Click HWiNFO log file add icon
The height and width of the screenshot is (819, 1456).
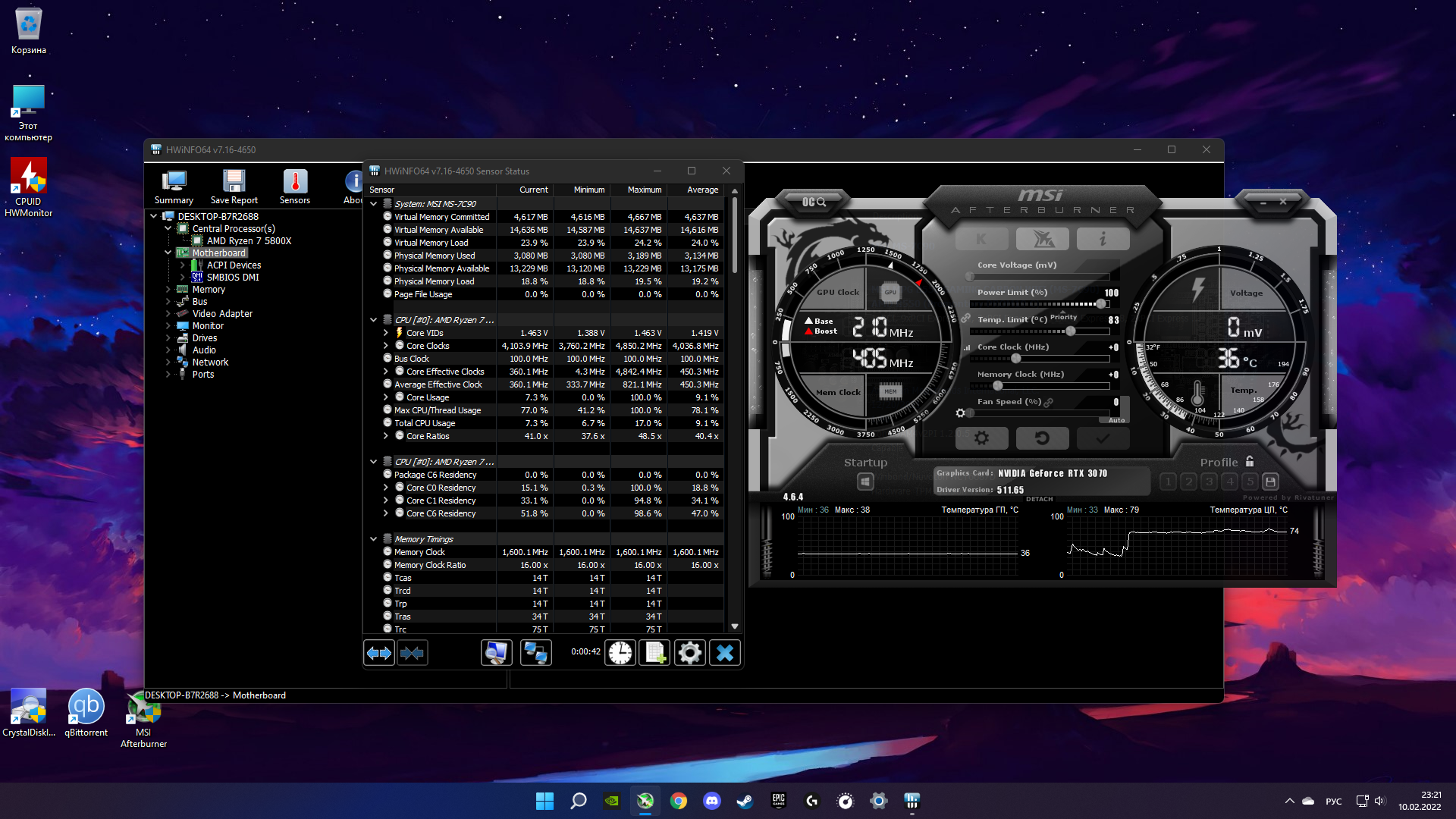pyautogui.click(x=654, y=652)
